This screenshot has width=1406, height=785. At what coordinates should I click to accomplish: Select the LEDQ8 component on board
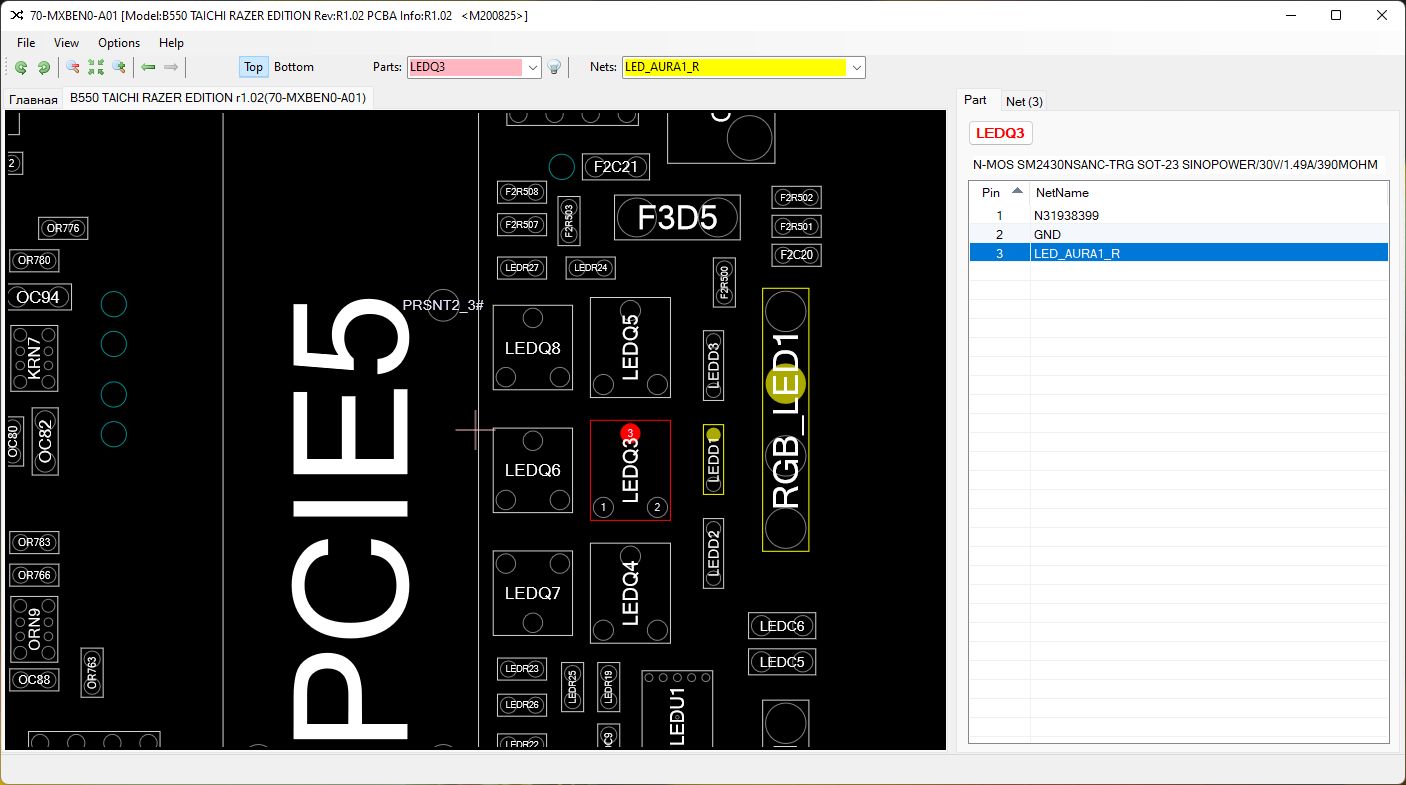coord(532,348)
